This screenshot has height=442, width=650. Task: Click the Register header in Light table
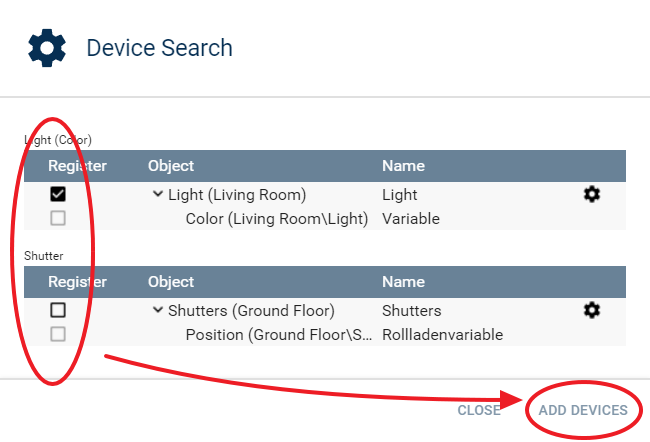pyautogui.click(x=77, y=166)
